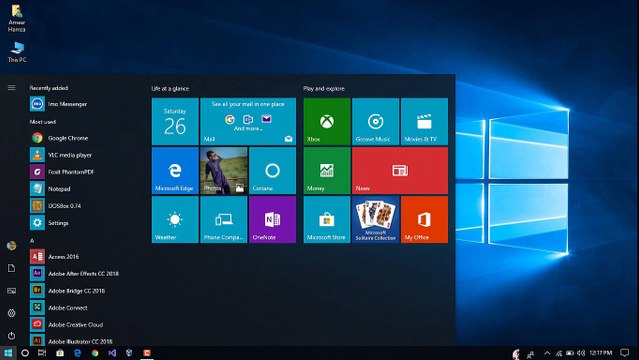This screenshot has height=360, width=639.
Task: Open the Cortana tile
Action: (x=272, y=170)
